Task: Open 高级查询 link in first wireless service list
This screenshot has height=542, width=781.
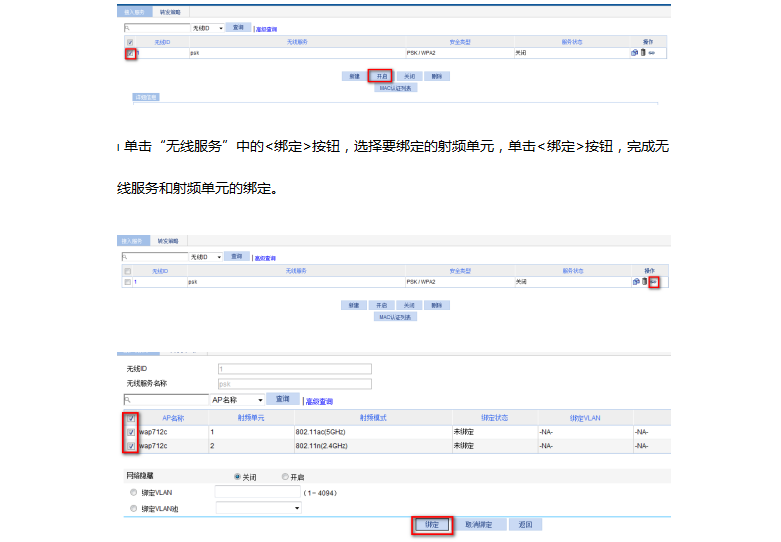Action: point(266,29)
